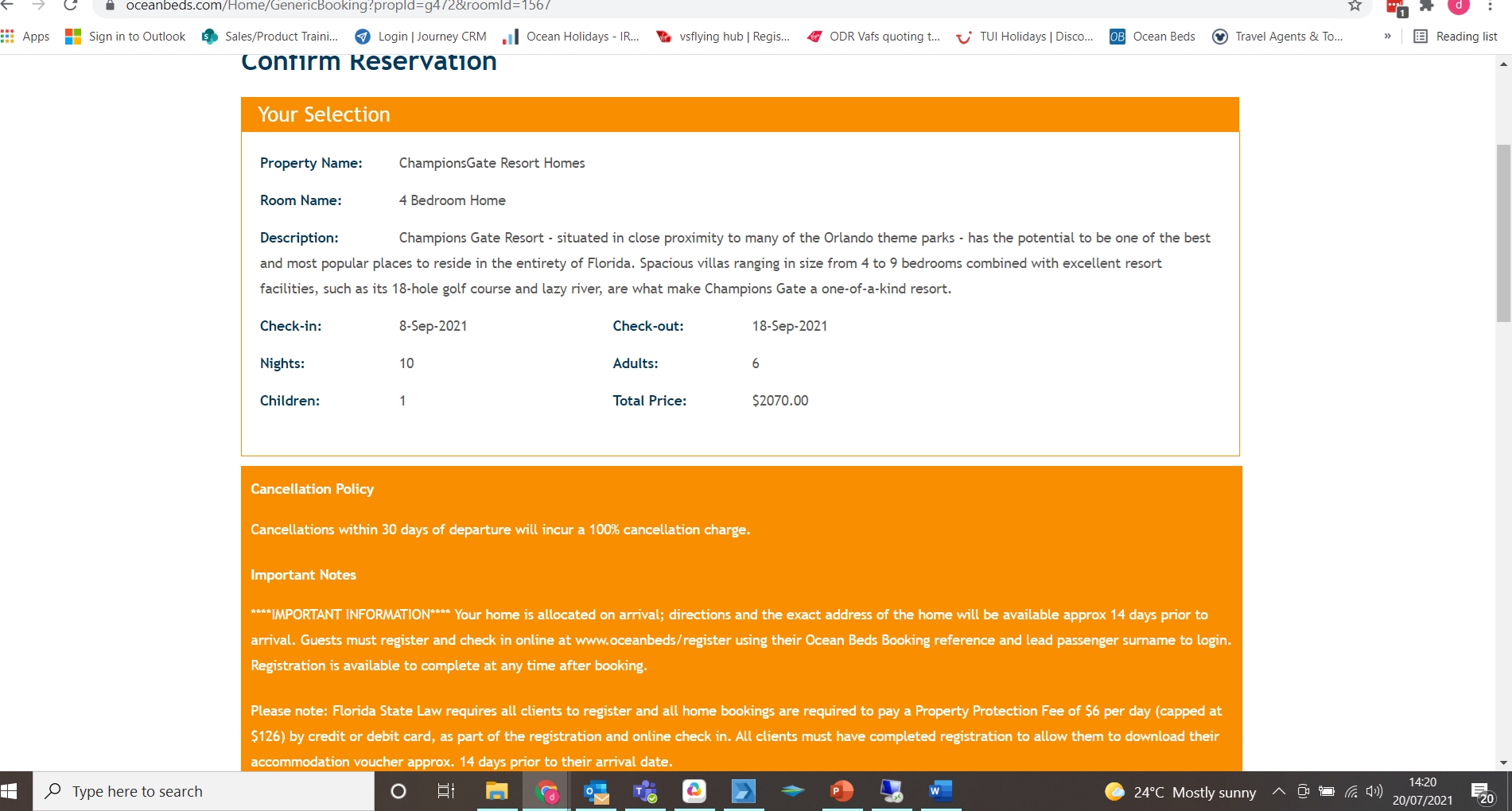
Task: Open the blue arrow app on taskbar
Action: (x=744, y=791)
